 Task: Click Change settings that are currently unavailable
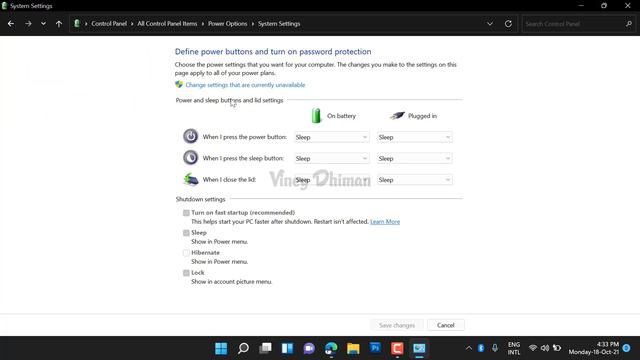pyautogui.click(x=245, y=85)
